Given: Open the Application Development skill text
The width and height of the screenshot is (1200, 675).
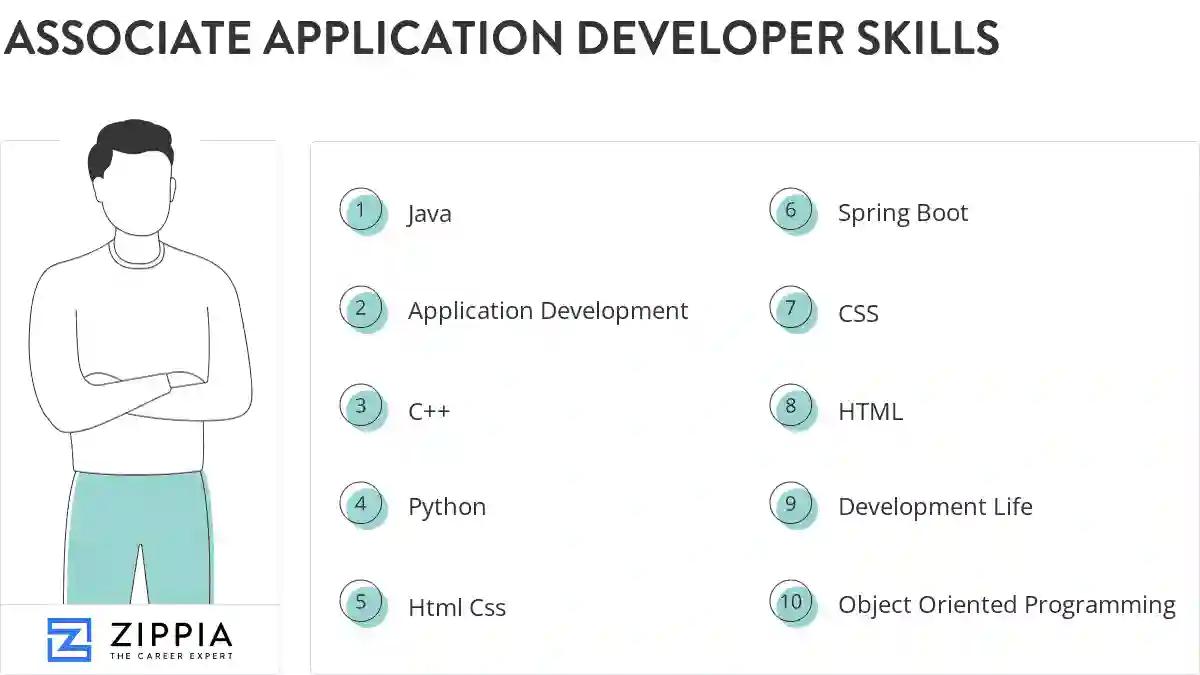Looking at the screenshot, I should click(x=547, y=311).
